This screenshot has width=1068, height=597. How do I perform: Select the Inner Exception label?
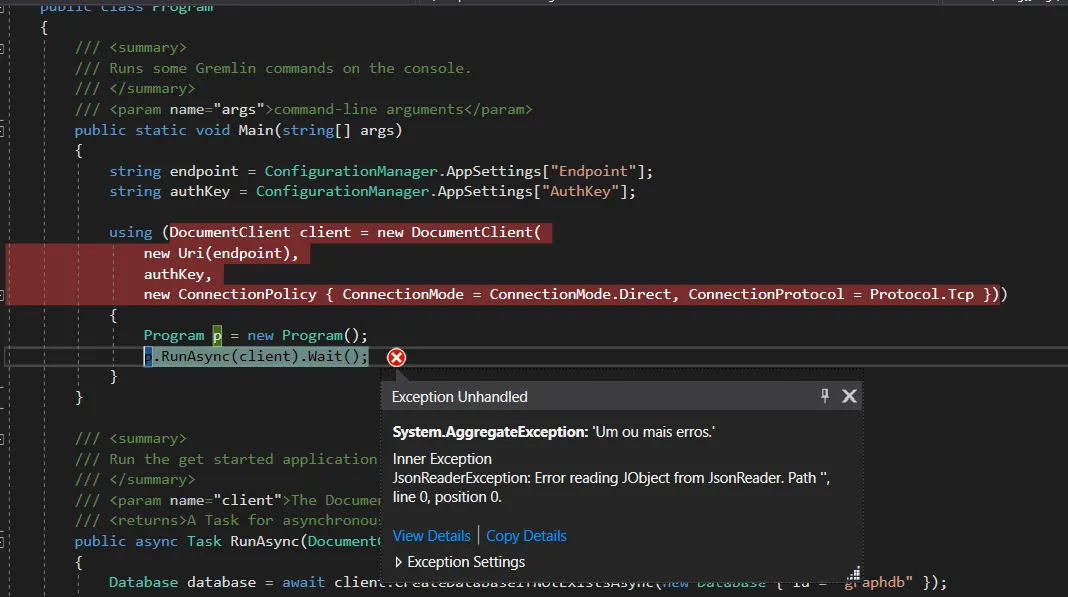point(442,459)
